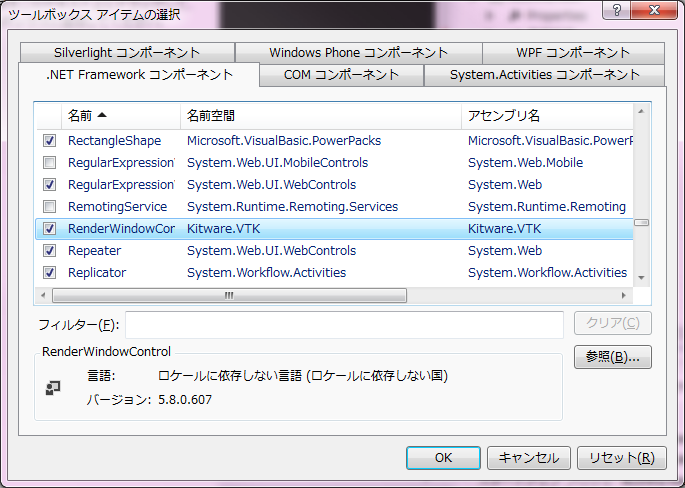Click the クリア(C) button
The image size is (685, 488).
[x=612, y=323]
